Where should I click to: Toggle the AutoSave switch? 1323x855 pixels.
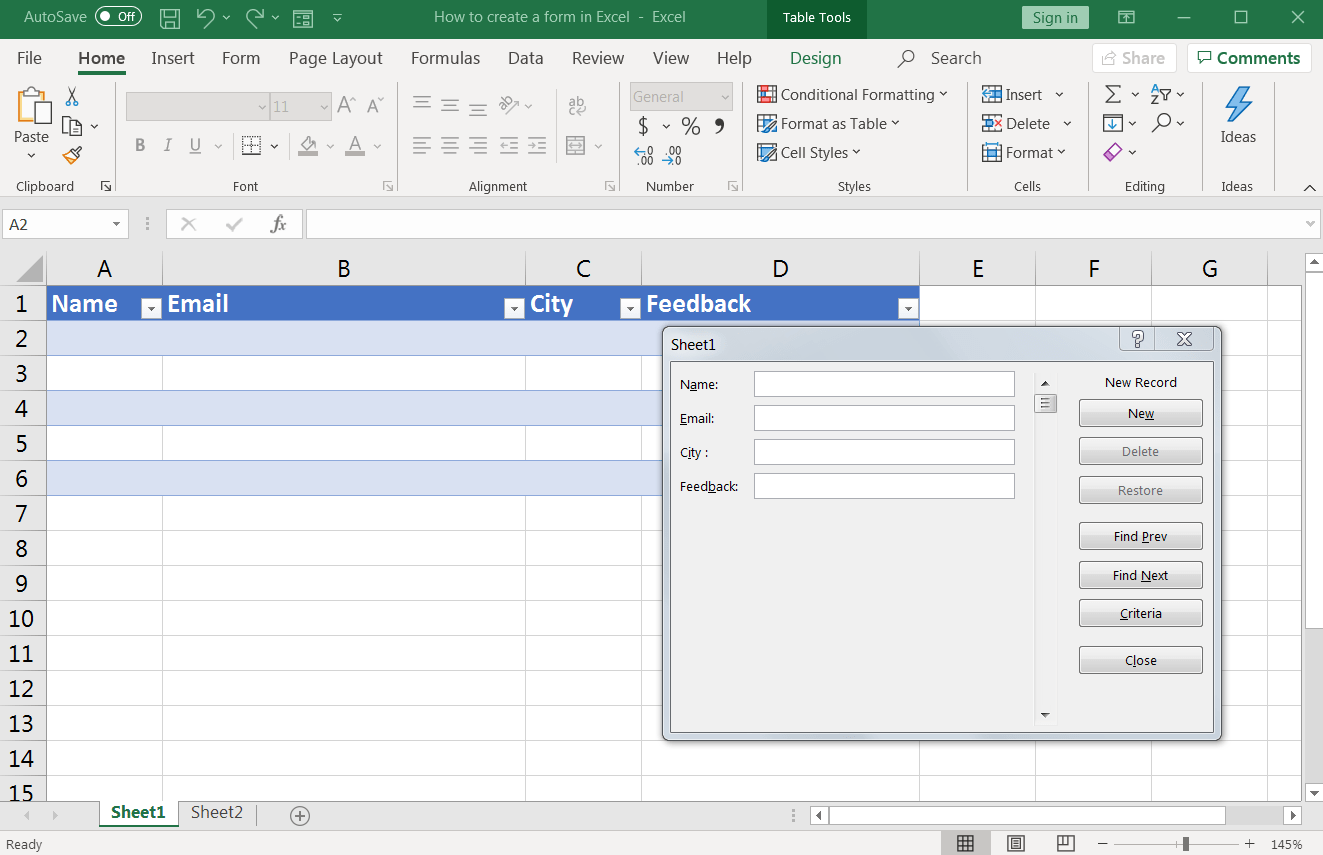pos(118,17)
